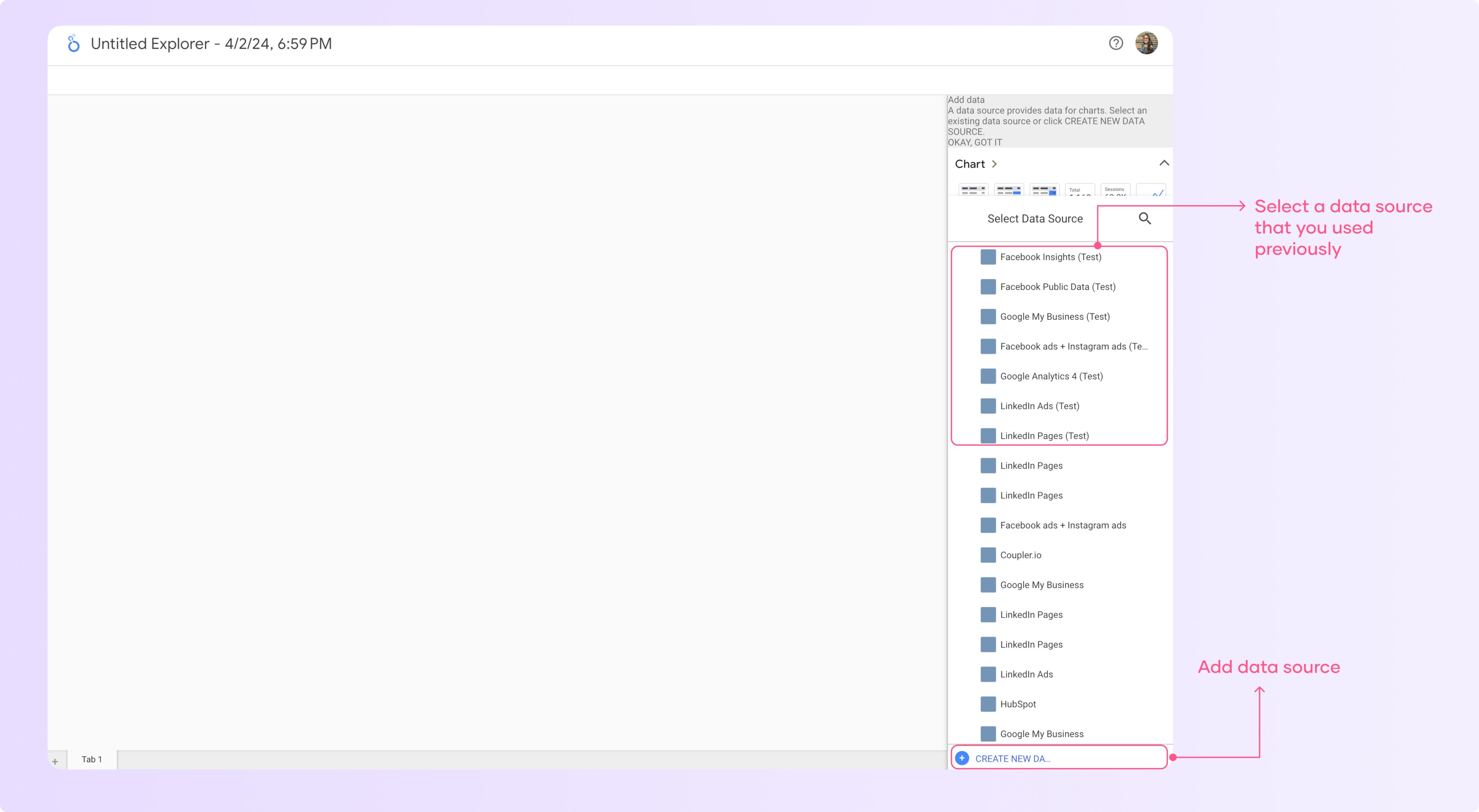This screenshot has height=812, width=1479.
Task: Click the search icon beside Select Data Source
Action: (x=1144, y=218)
